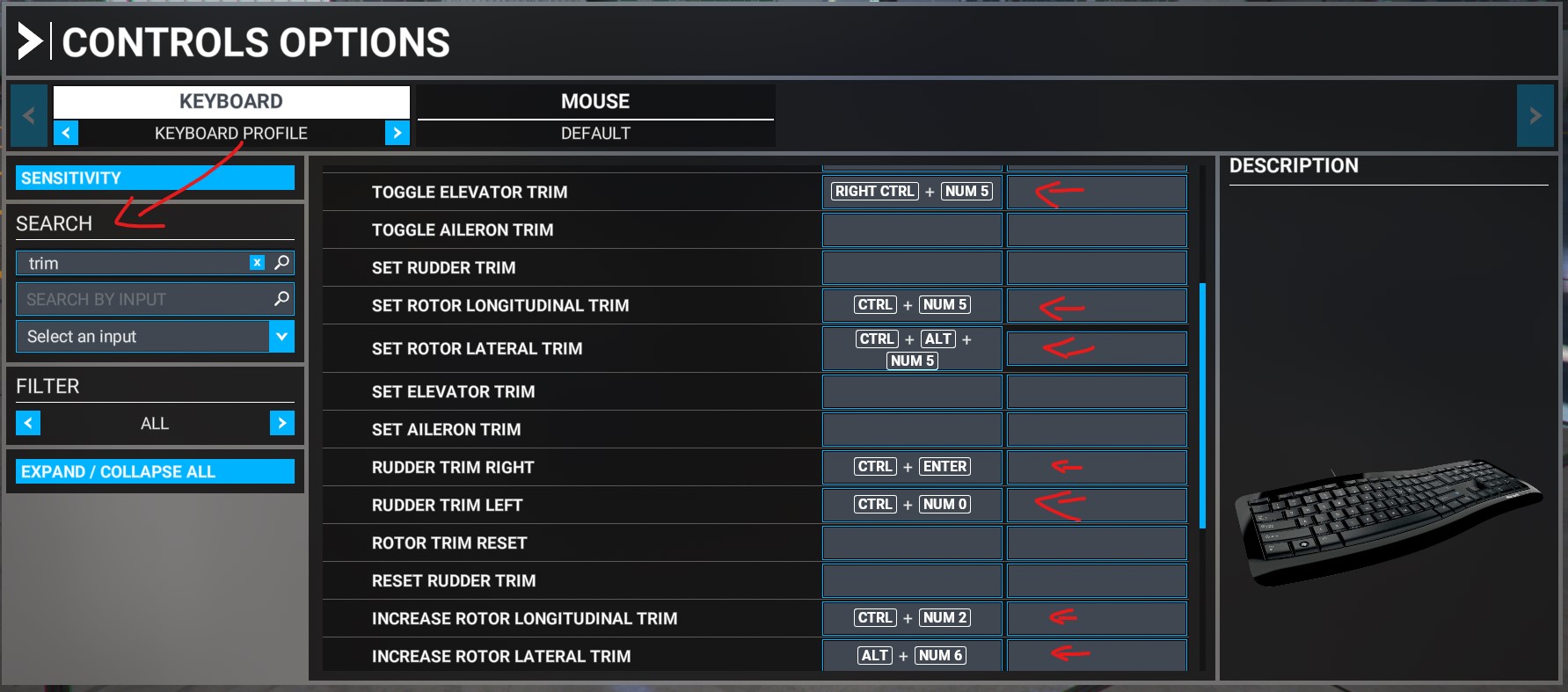Viewport: 1568px width, 692px height.
Task: Select next filter option arrow
Action: 281,423
